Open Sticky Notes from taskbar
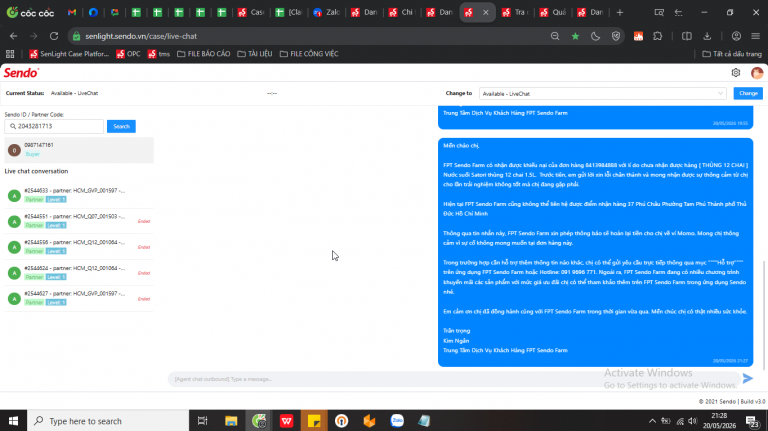 click(x=314, y=421)
